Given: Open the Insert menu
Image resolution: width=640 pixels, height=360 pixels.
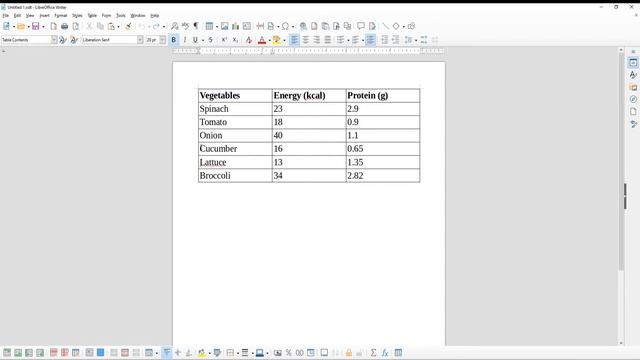Looking at the screenshot, I should click(44, 16).
